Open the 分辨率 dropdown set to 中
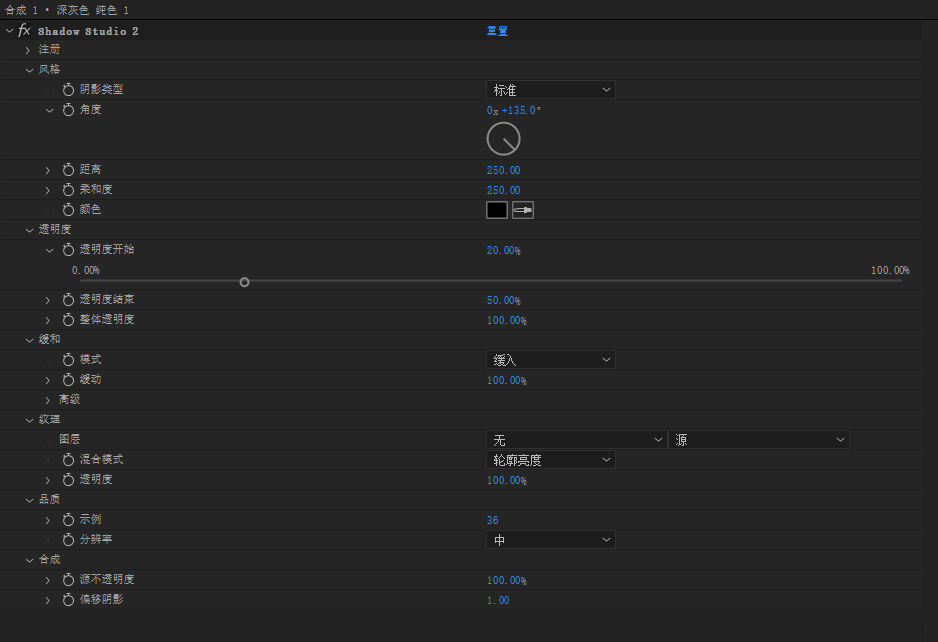Image resolution: width=938 pixels, height=642 pixels. click(x=550, y=540)
